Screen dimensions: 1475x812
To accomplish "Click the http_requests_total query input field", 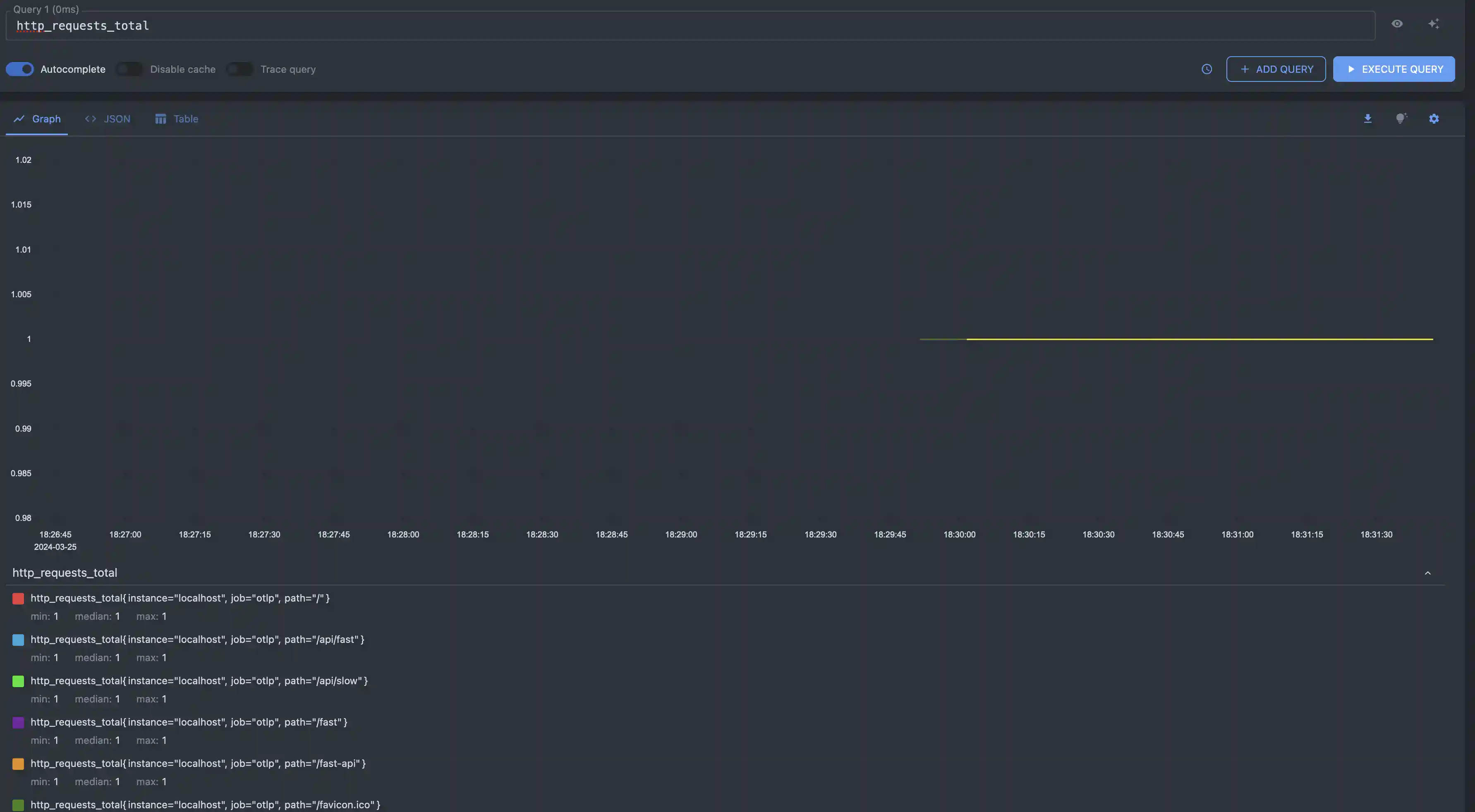I will coord(690,26).
